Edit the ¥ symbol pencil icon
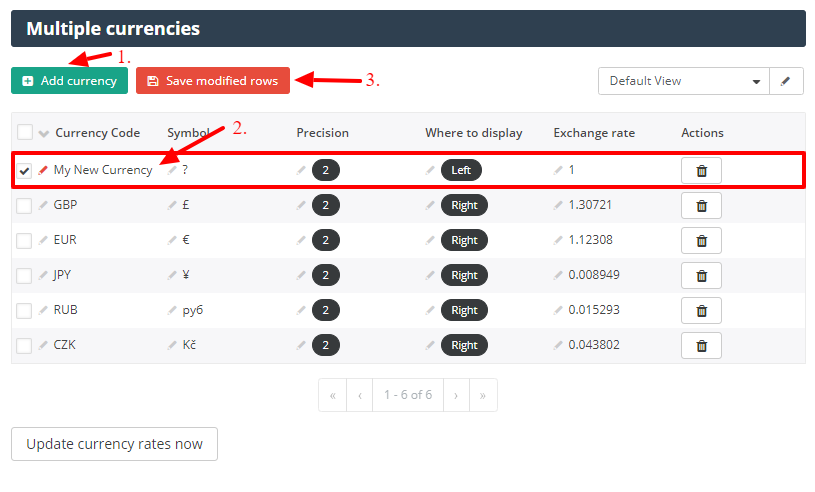The image size is (815, 492). tap(172, 275)
